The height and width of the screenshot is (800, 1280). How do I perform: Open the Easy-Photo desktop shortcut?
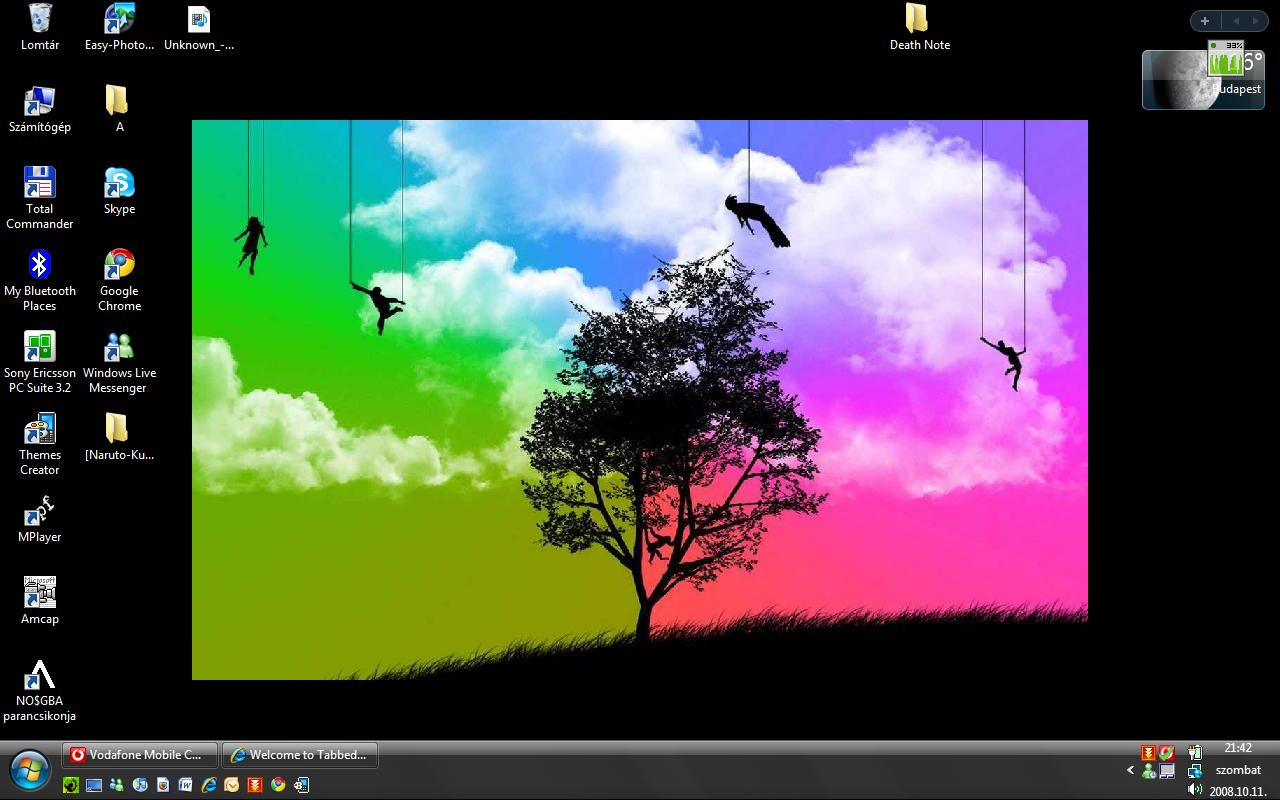click(119, 27)
